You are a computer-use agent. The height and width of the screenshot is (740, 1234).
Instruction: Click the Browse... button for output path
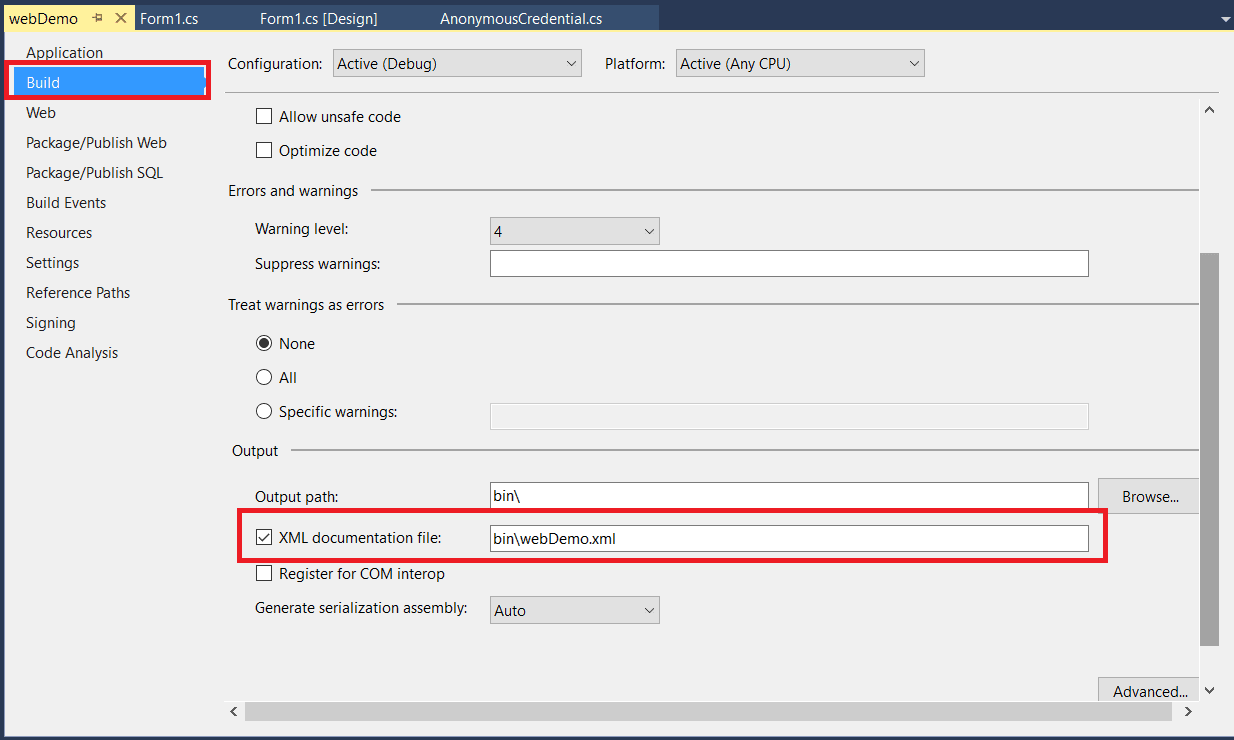pyautogui.click(x=1149, y=496)
